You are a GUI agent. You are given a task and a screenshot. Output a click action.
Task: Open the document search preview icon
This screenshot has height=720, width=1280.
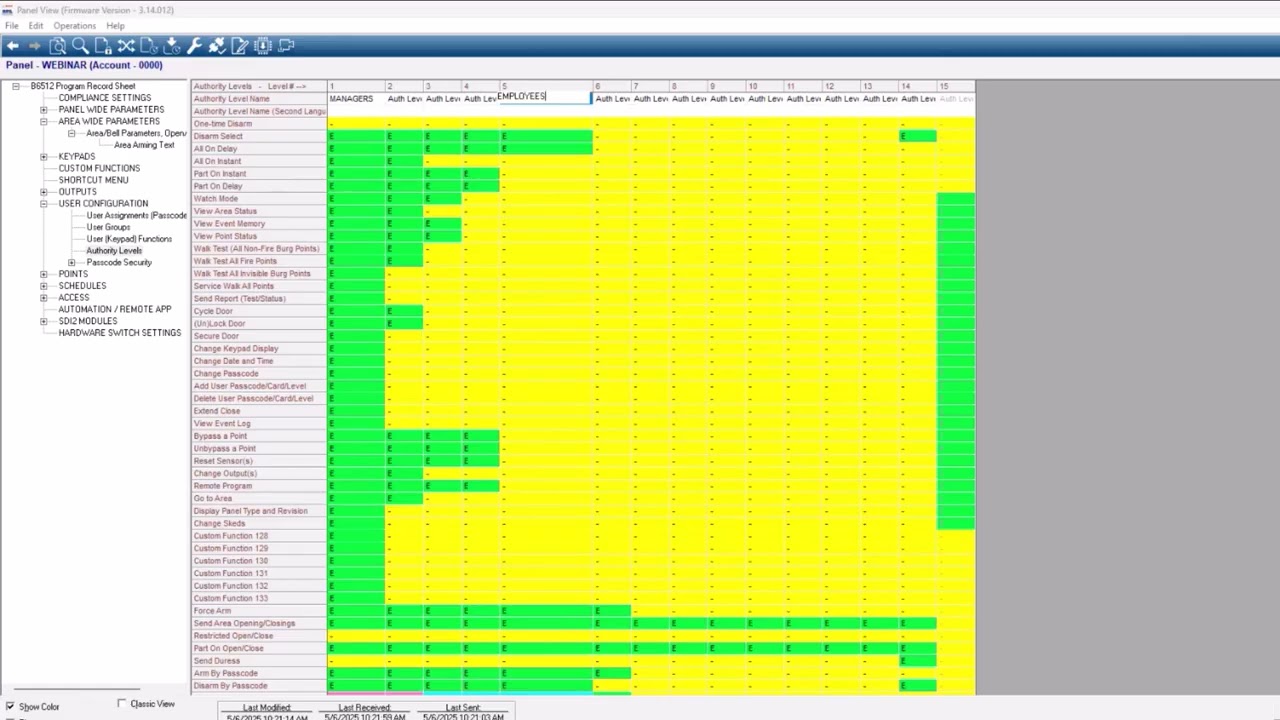click(x=58, y=45)
